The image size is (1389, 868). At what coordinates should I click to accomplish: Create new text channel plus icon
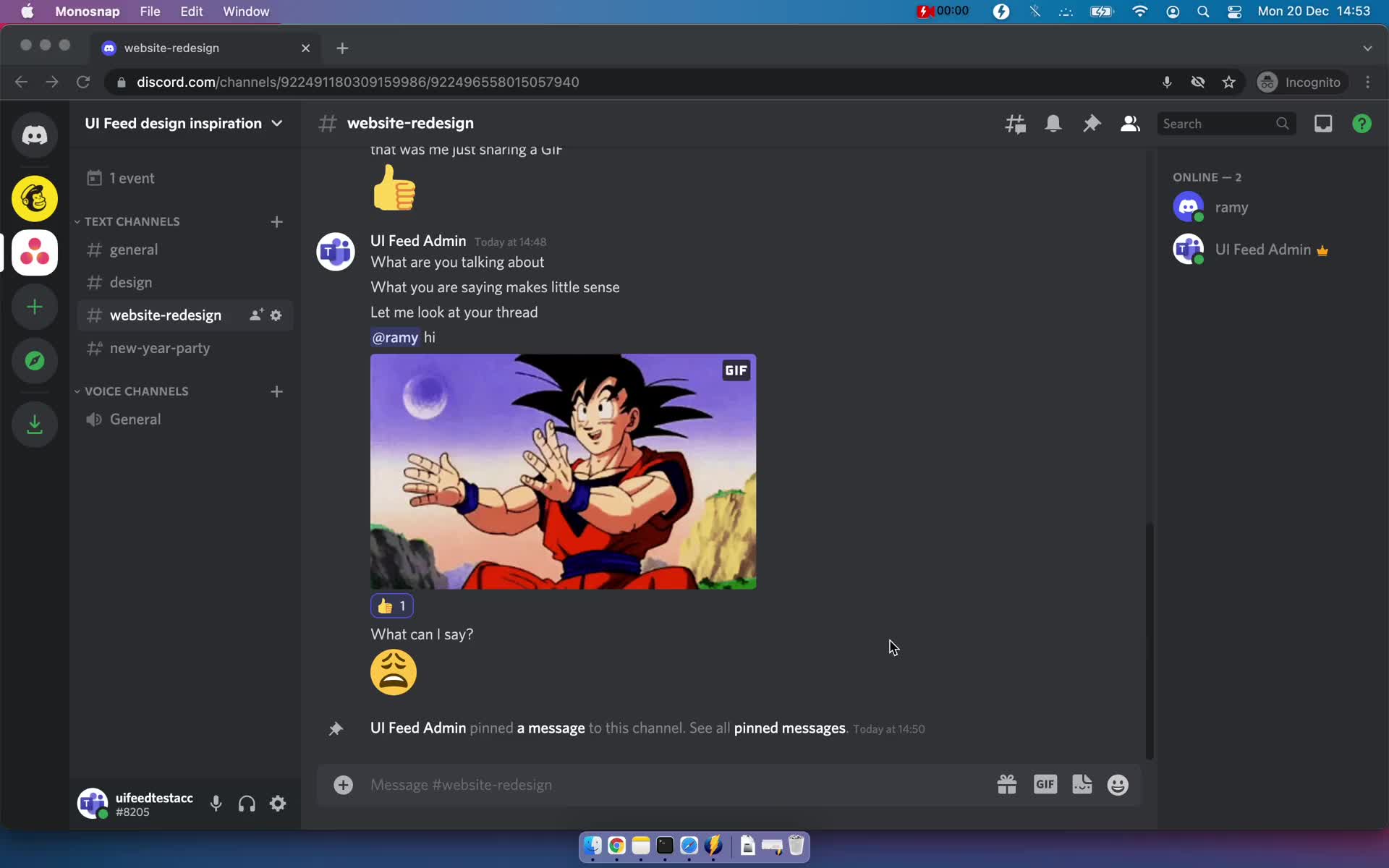pos(276,221)
